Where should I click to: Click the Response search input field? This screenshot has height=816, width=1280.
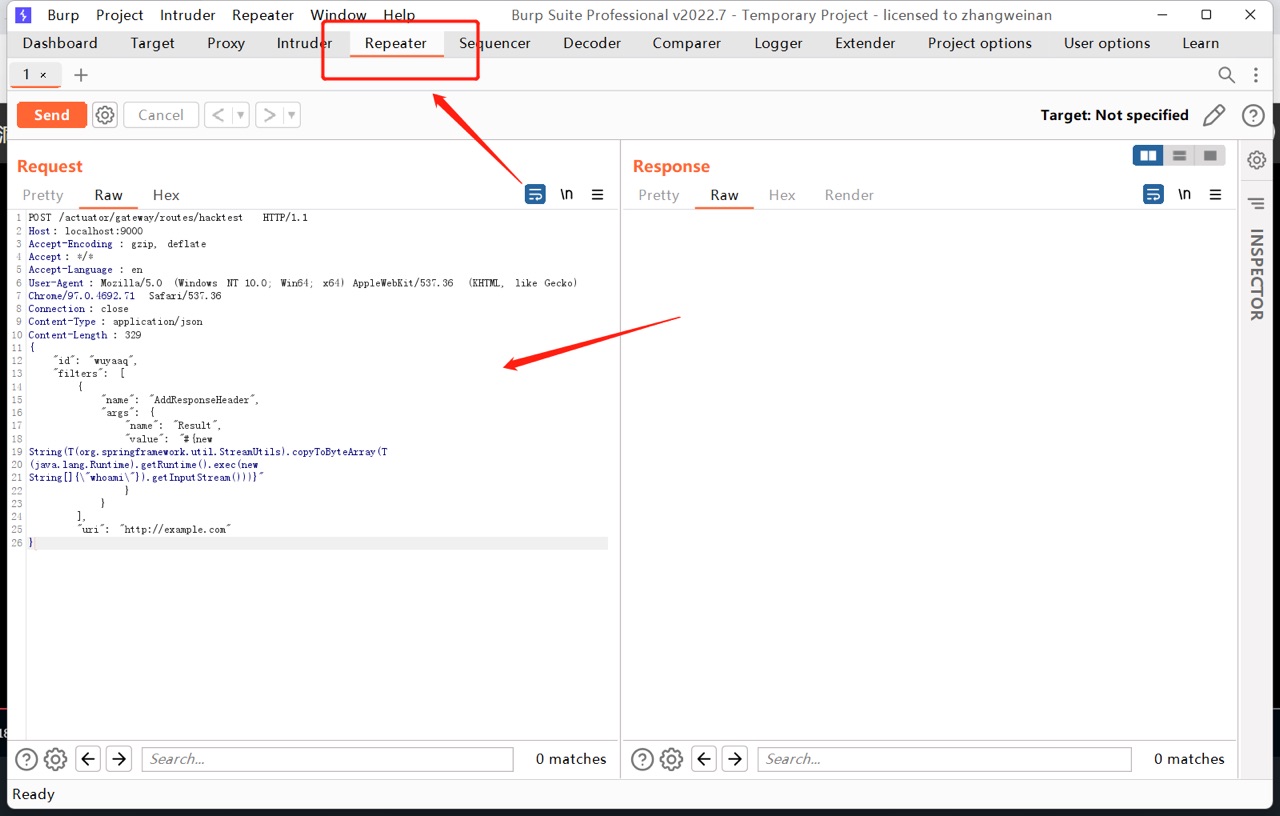click(944, 759)
